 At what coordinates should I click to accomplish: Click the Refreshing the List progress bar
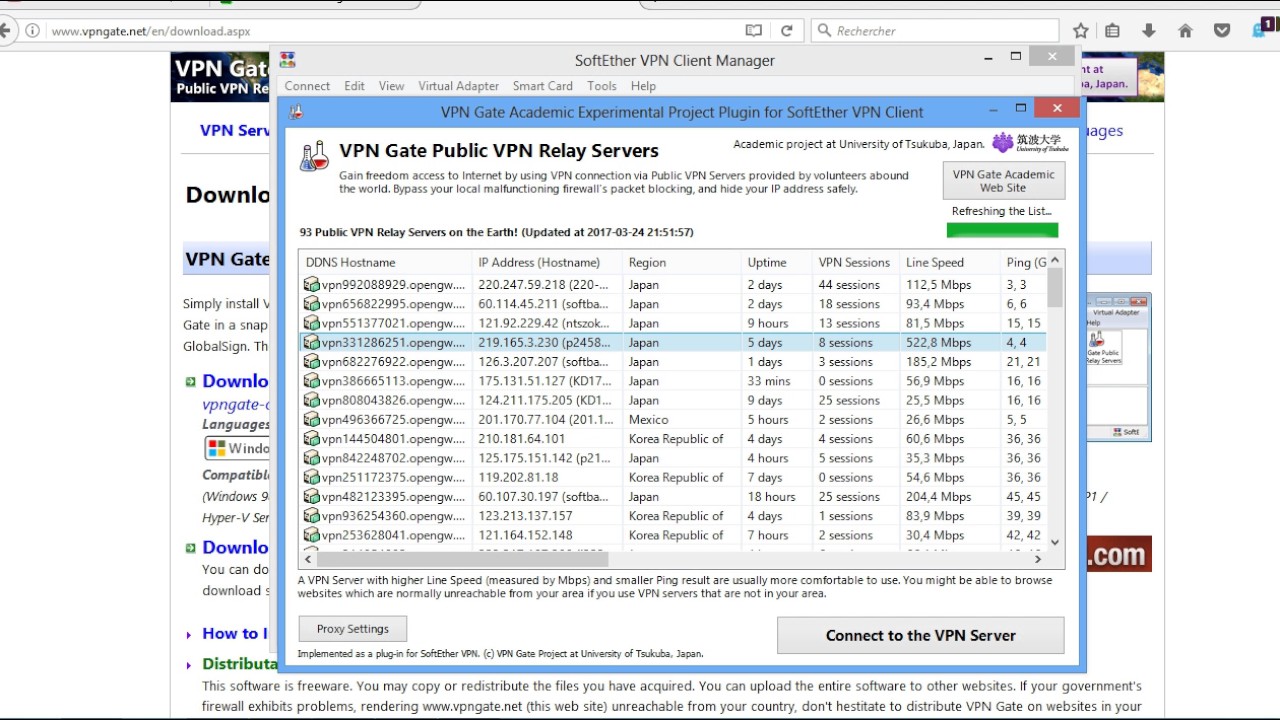click(x=1002, y=230)
